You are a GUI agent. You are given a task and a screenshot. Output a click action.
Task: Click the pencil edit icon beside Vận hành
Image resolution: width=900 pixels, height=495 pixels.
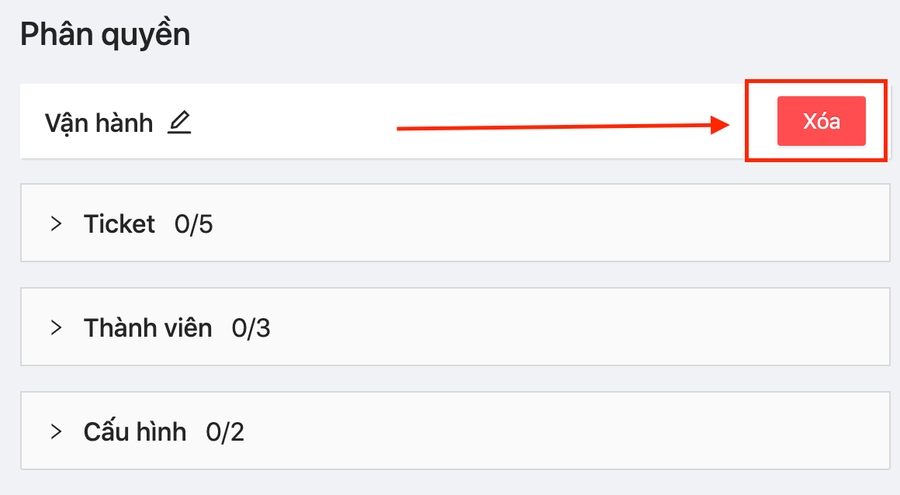(x=179, y=123)
